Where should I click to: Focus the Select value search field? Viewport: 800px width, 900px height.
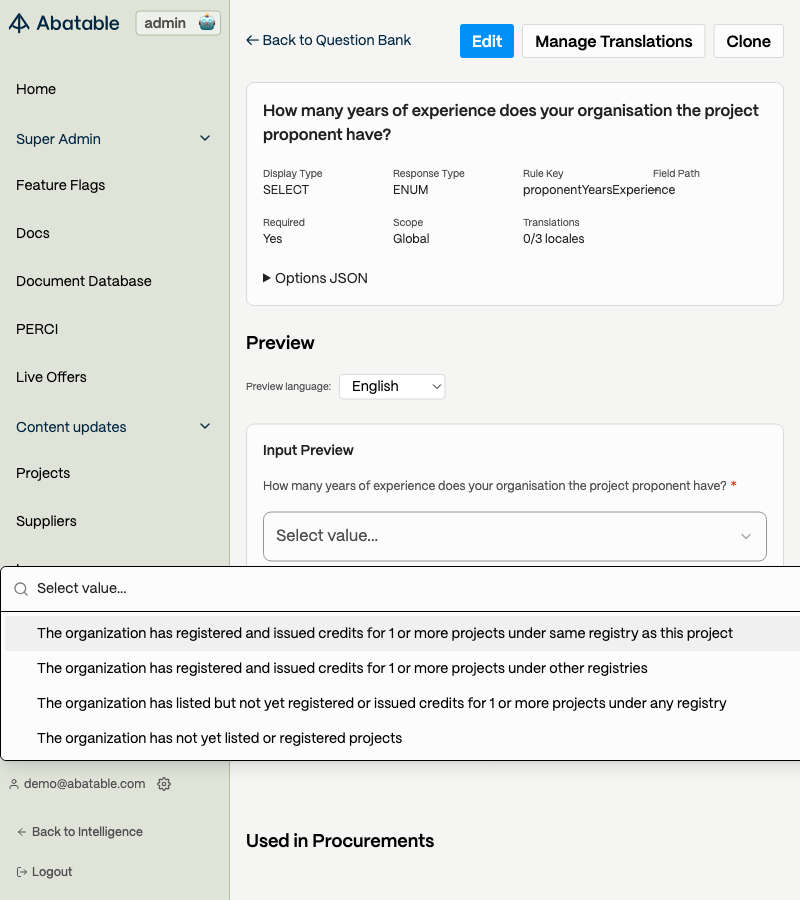[x=400, y=589]
